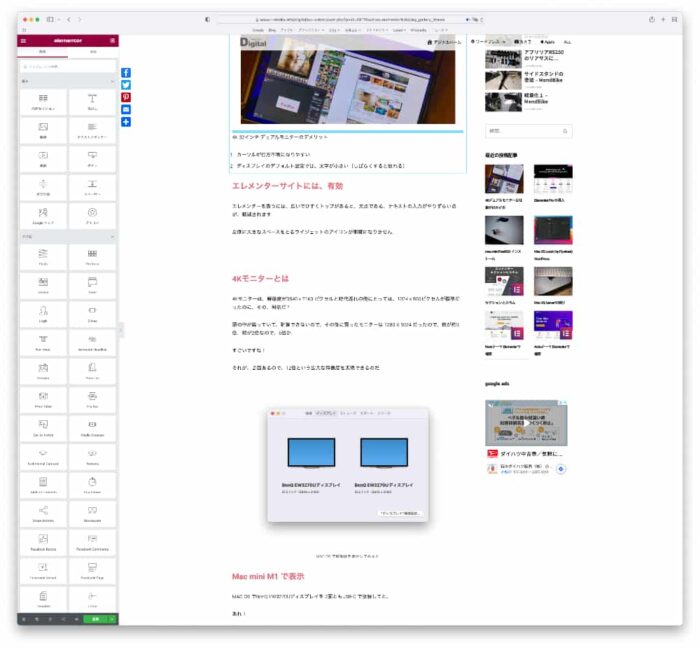Collapse the Pro widgets category section

[112, 236]
